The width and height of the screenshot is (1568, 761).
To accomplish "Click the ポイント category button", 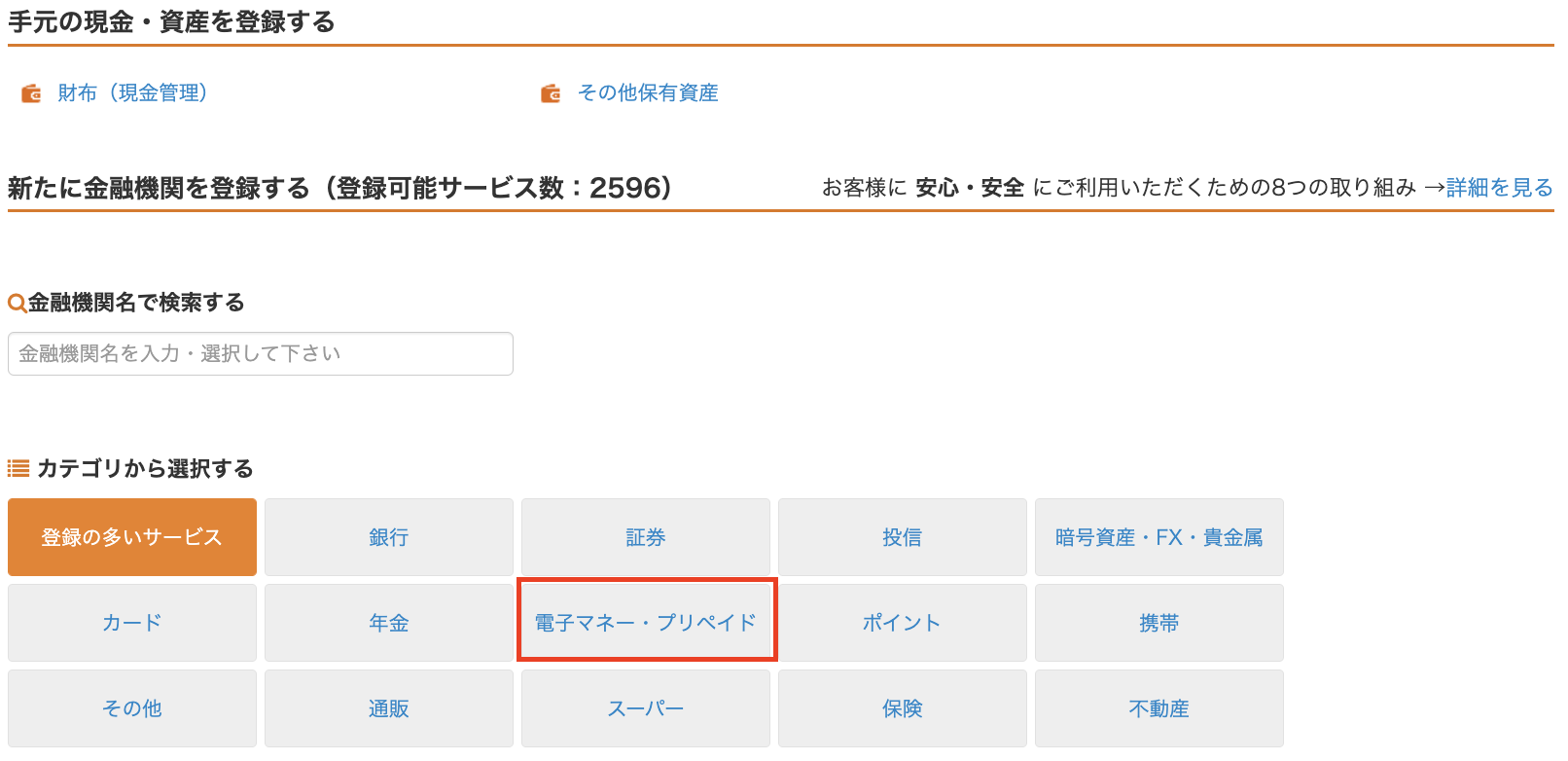I will pyautogui.click(x=903, y=623).
